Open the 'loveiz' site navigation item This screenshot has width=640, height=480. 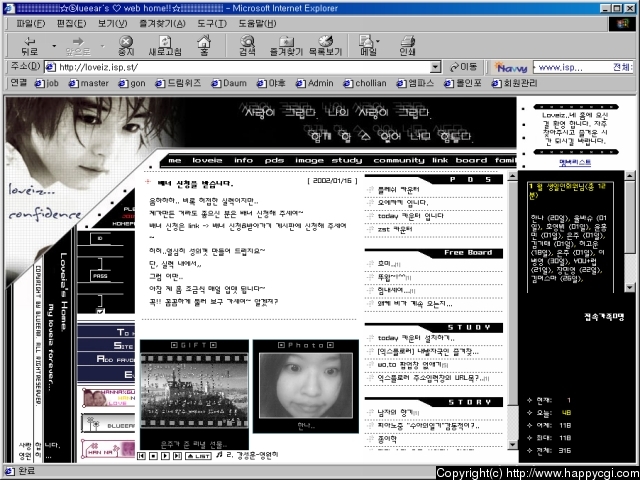(x=207, y=160)
